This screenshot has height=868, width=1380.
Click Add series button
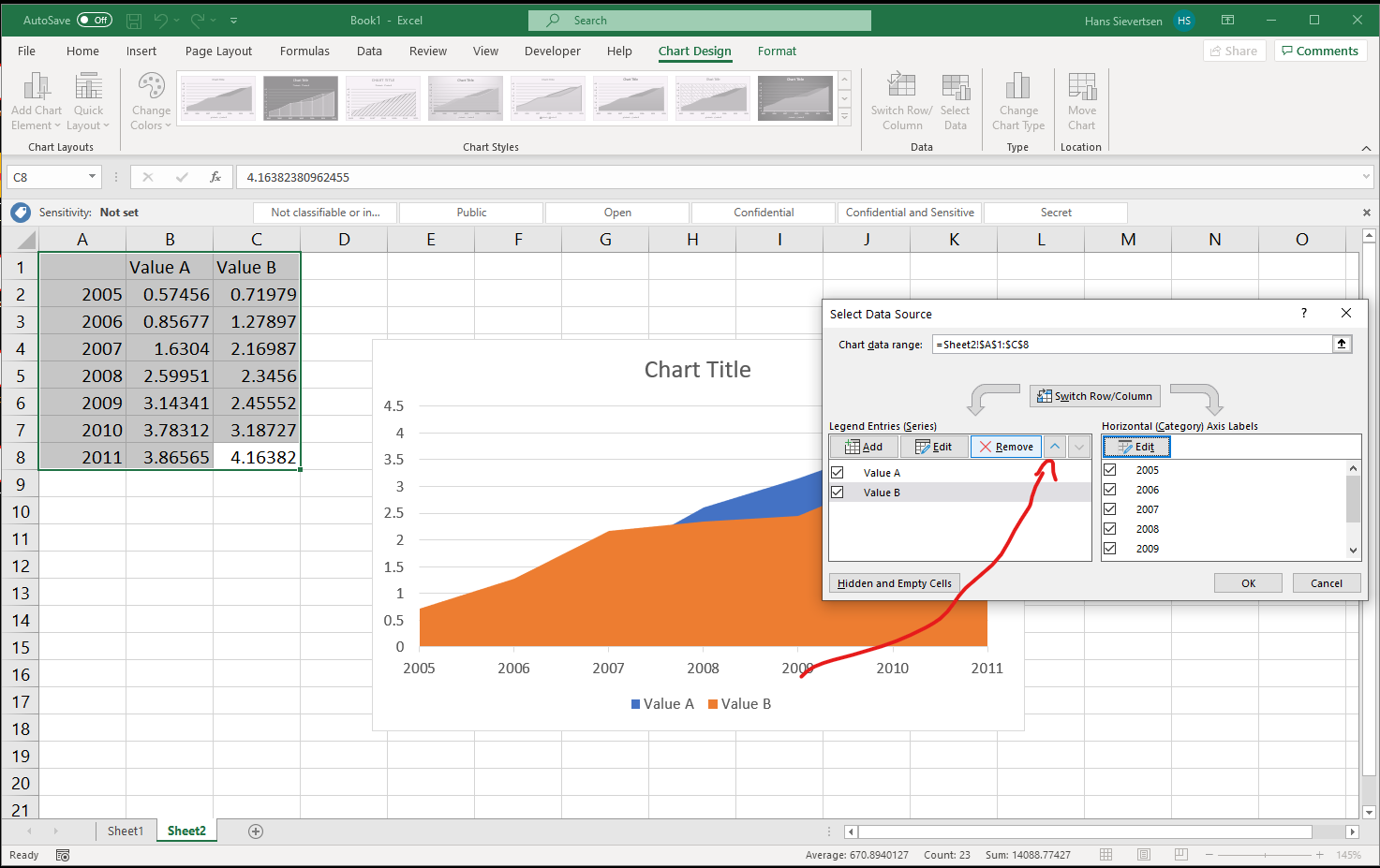point(864,447)
